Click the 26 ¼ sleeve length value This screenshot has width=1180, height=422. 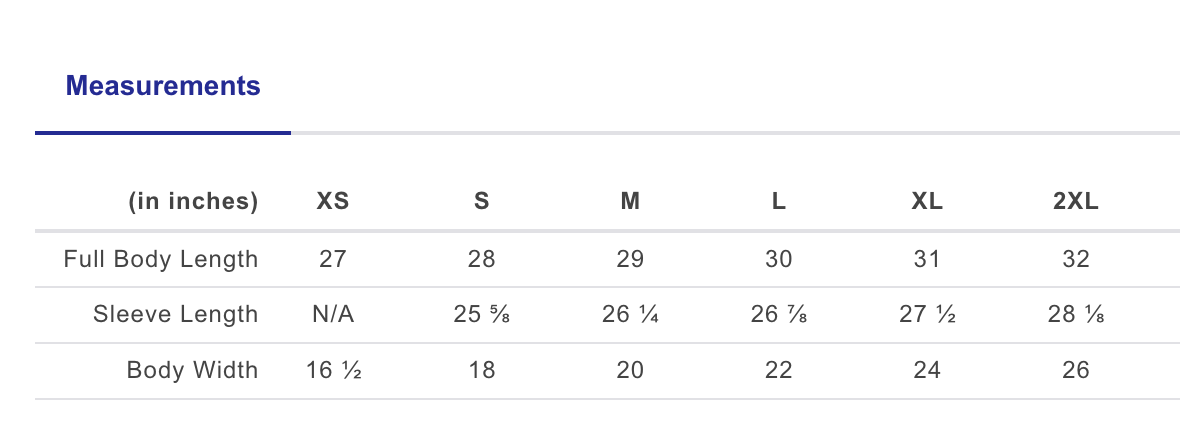click(x=630, y=315)
